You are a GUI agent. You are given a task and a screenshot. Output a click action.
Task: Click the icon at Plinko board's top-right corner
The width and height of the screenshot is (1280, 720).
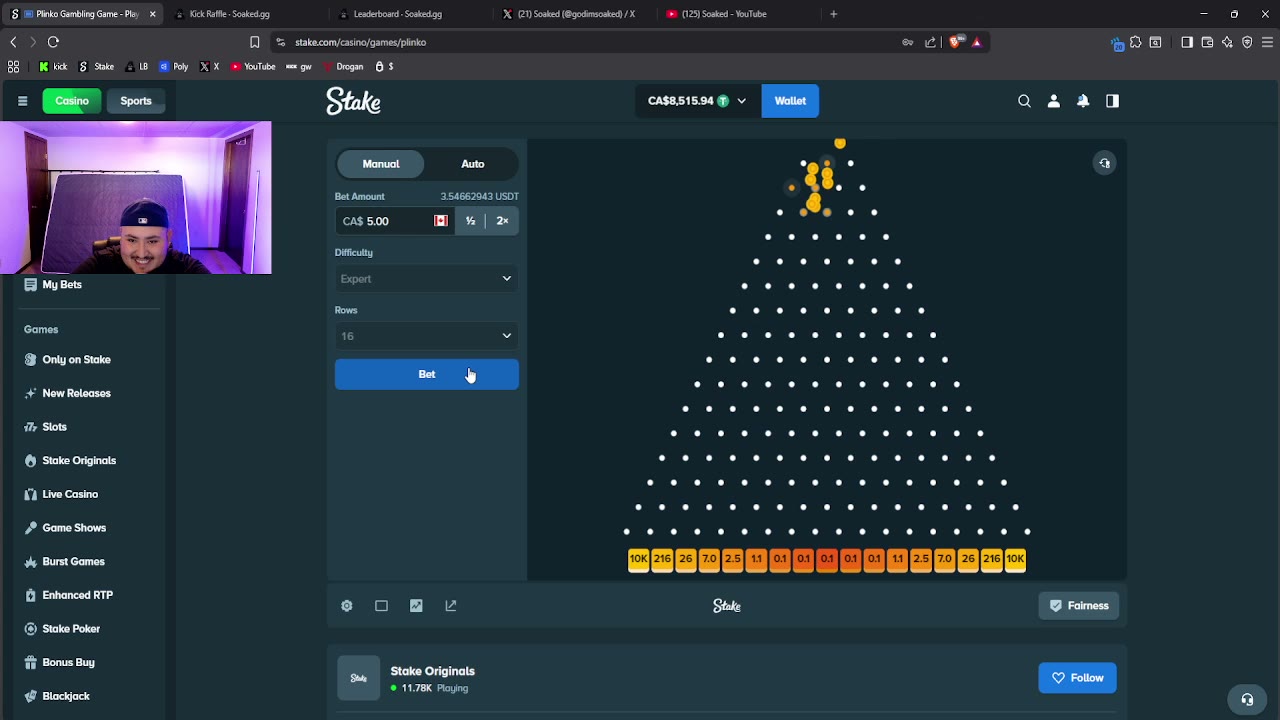click(x=1104, y=164)
